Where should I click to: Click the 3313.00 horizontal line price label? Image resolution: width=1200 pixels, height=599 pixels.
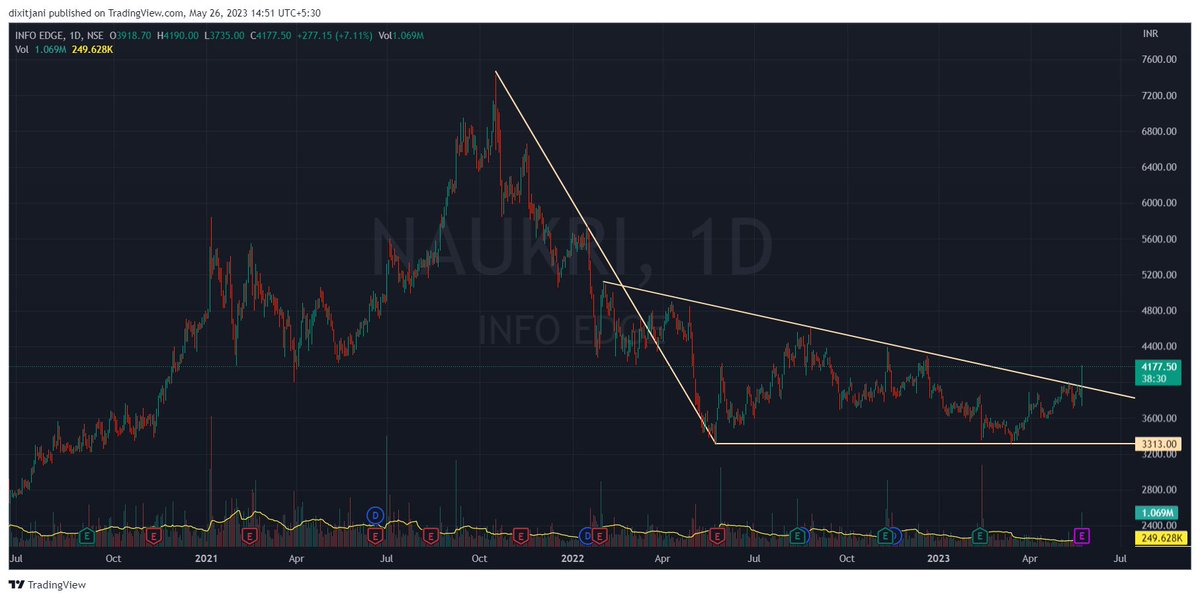tap(1157, 443)
